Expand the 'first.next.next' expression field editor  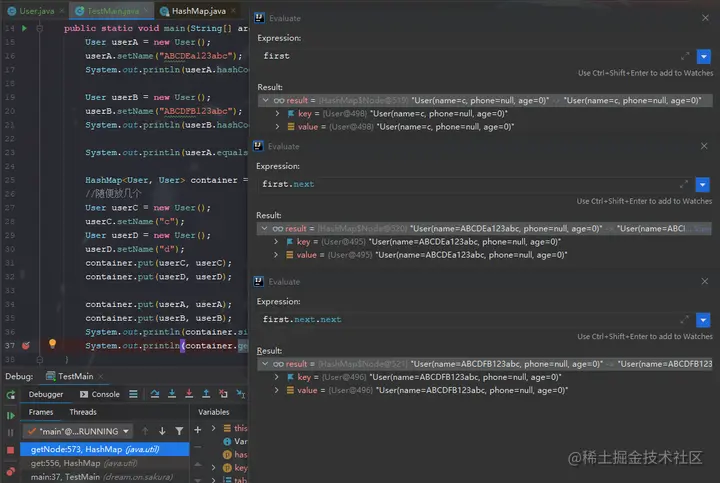(684, 320)
